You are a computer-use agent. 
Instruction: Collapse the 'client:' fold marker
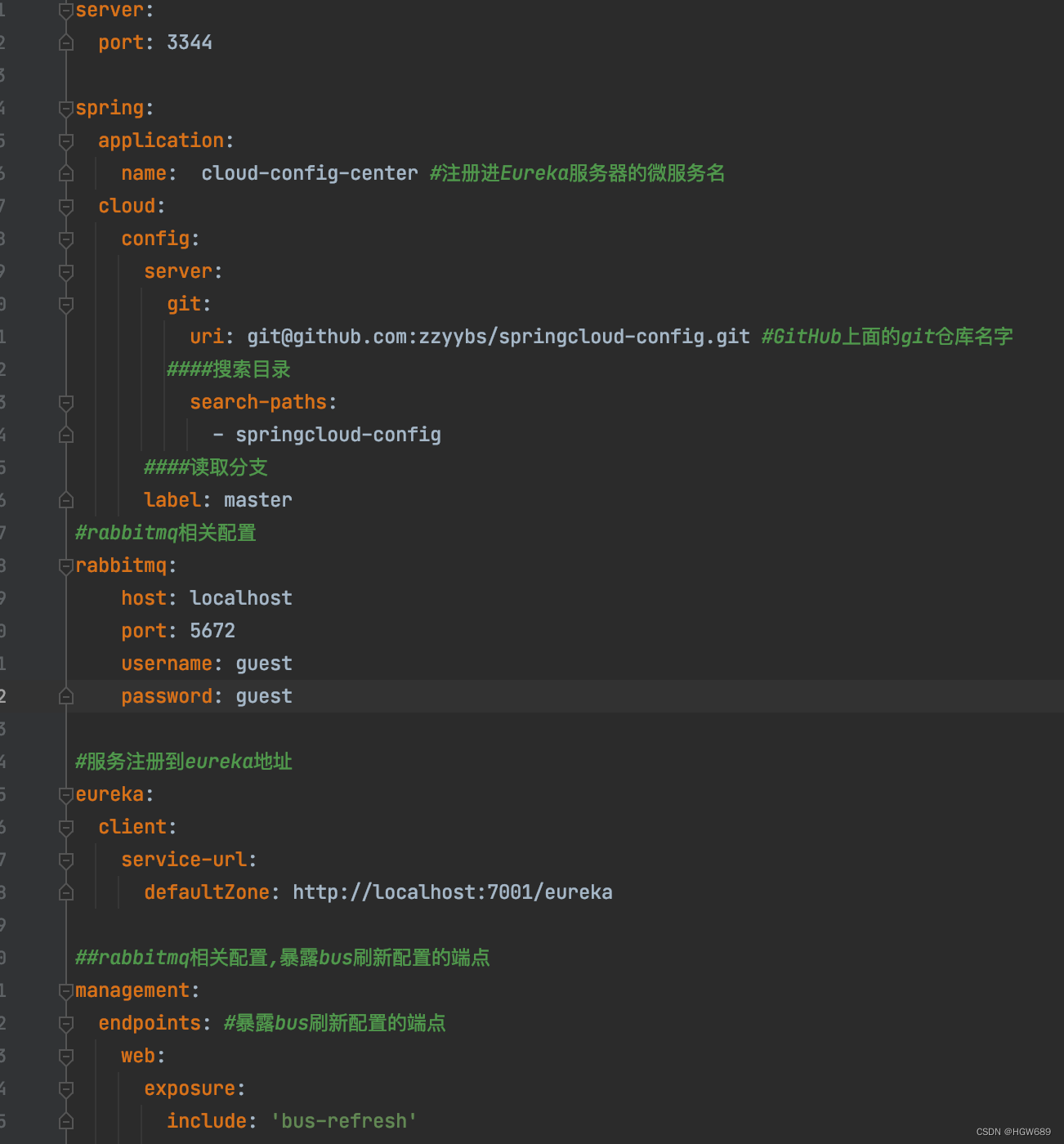(66, 828)
